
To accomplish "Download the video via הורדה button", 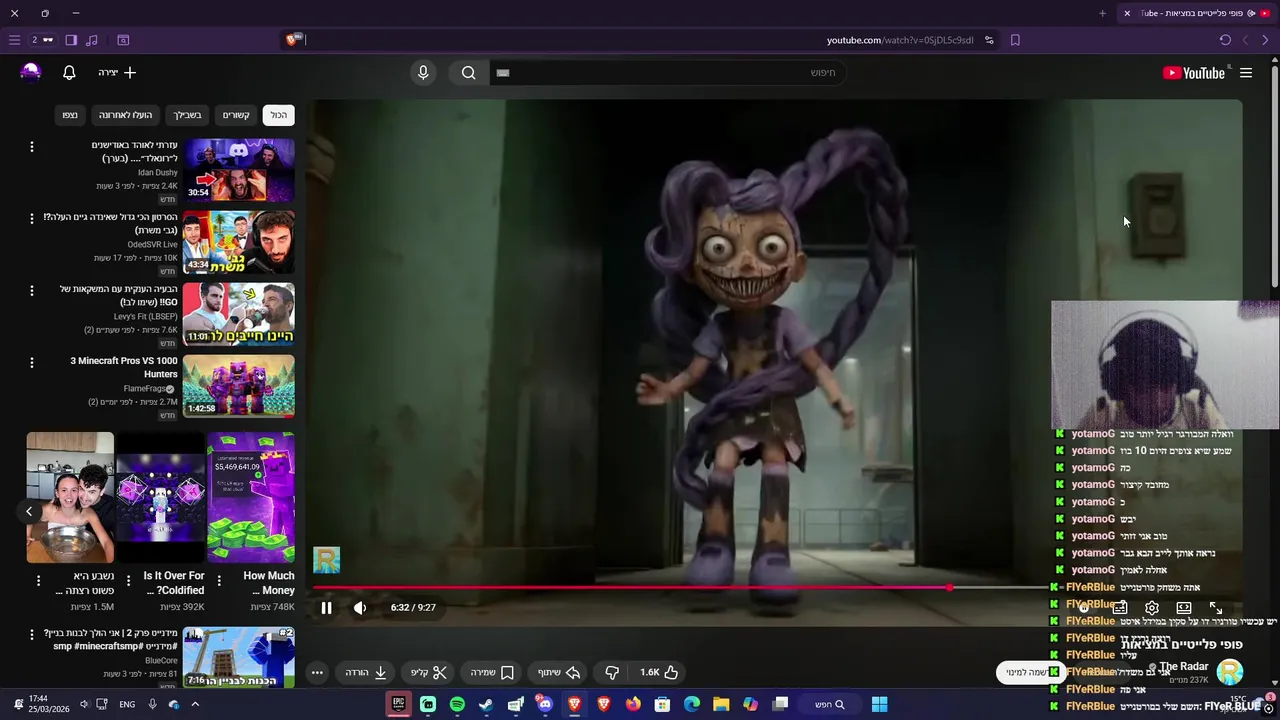I will coord(366,672).
